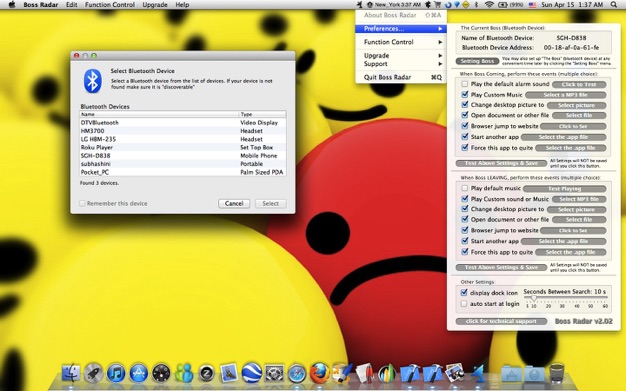
Task: Enable 'Play the default alarm sound' checkbox
Action: pyautogui.click(x=464, y=84)
